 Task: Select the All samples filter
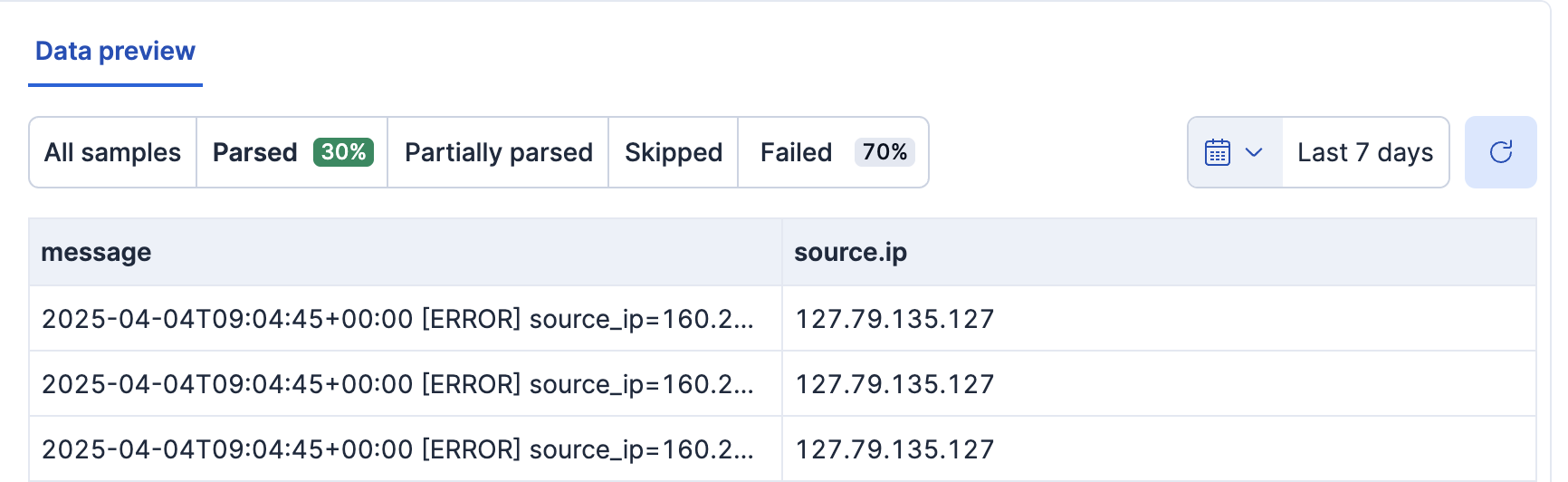pyautogui.click(x=112, y=152)
